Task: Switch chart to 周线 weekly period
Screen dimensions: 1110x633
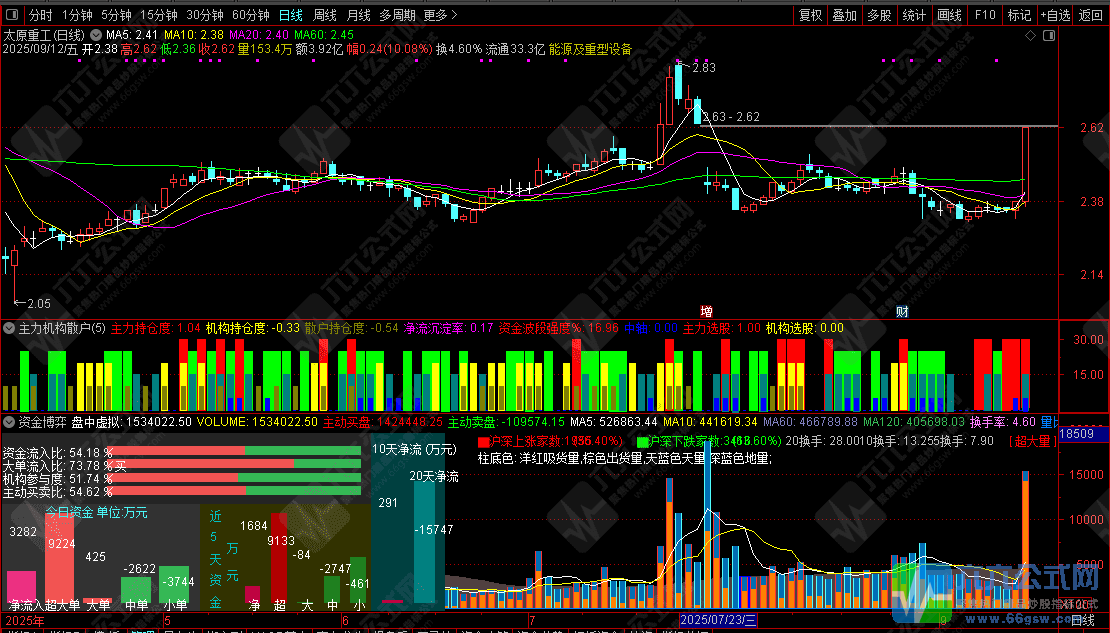Action: tap(324, 15)
